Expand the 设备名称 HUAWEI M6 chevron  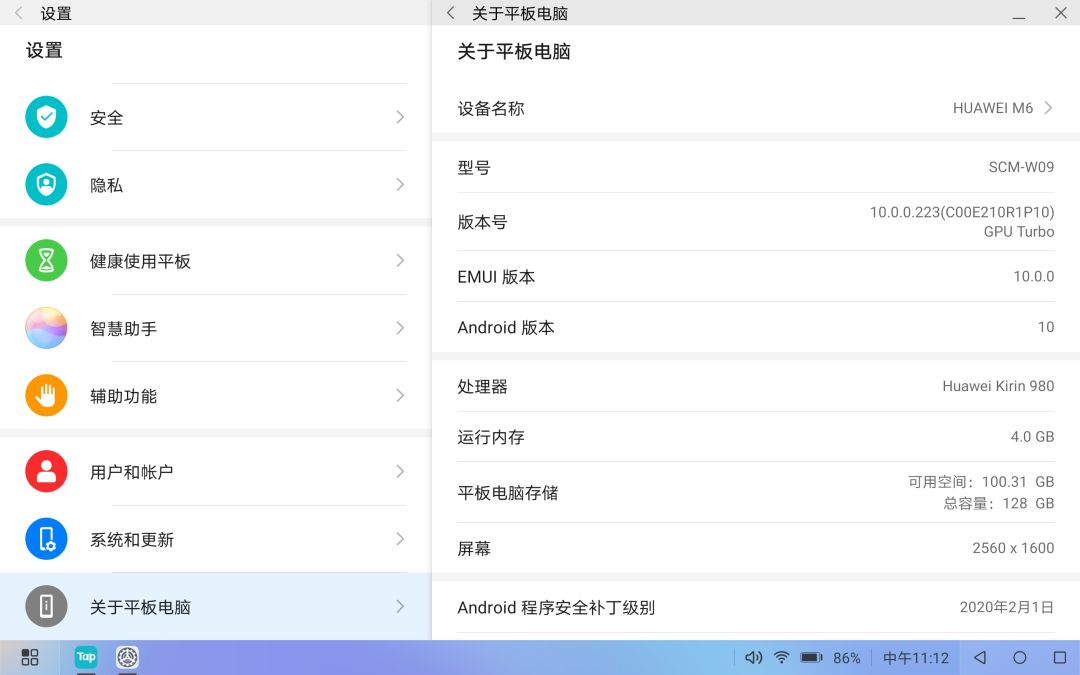1048,108
